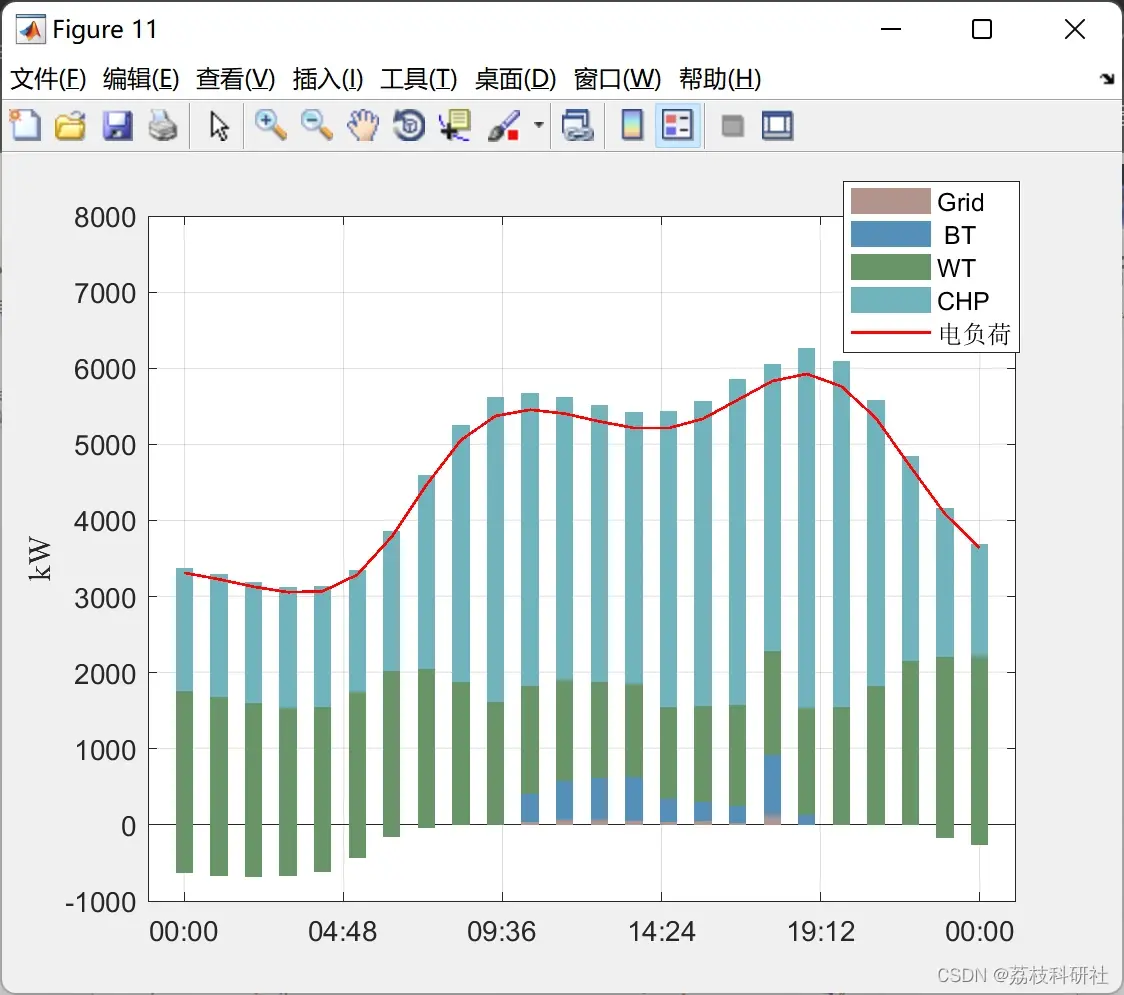Toggle the Insert Legend button
Image resolution: width=1124 pixels, height=995 pixels.
pyautogui.click(x=677, y=125)
